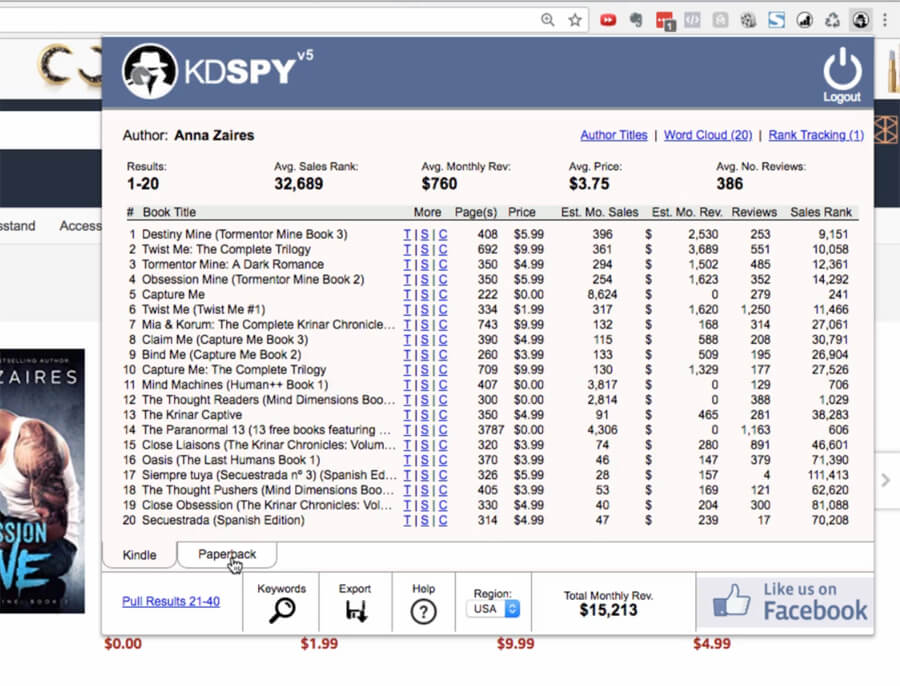Viewport: 900px width, 686px height.
Task: Click Total Monthly Rev. $15,213 value
Action: coord(608,610)
